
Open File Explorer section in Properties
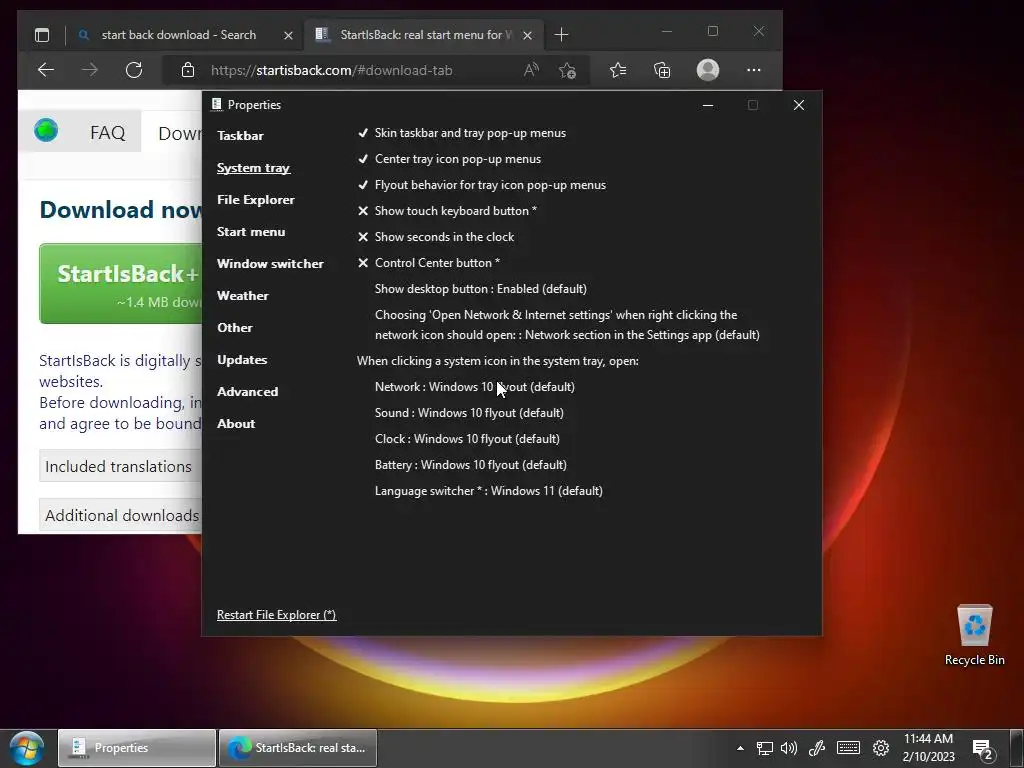pos(255,200)
